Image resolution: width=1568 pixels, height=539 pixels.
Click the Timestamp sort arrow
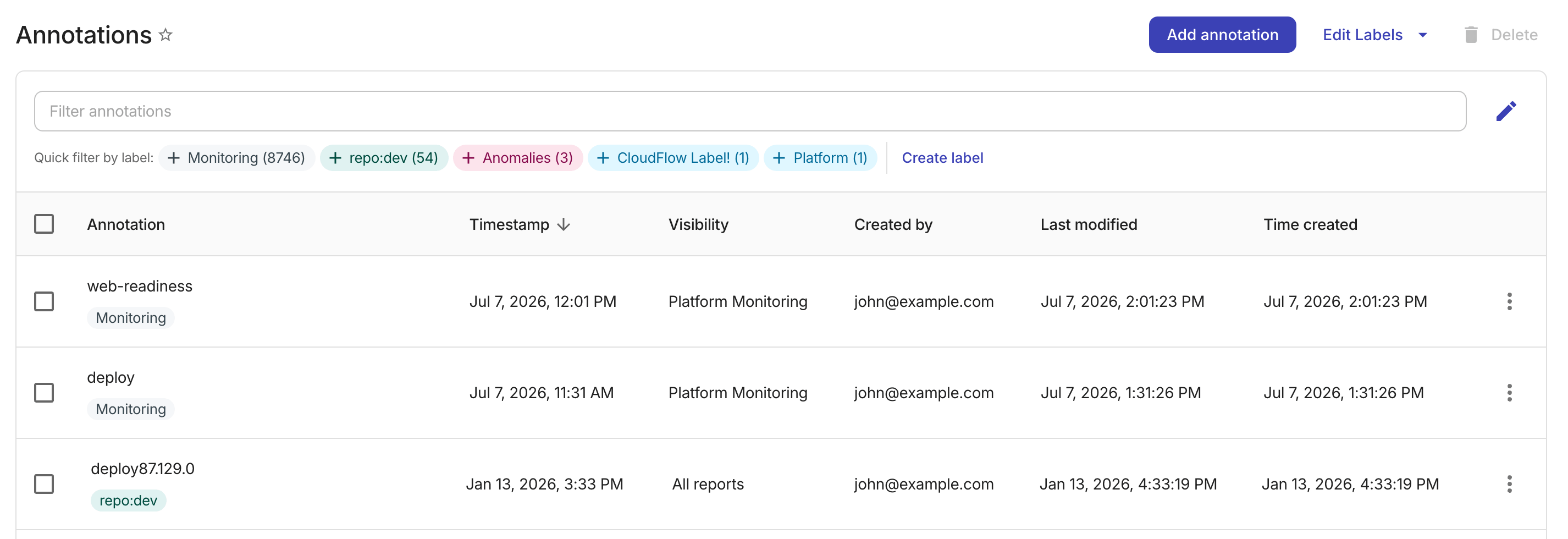pos(564,225)
